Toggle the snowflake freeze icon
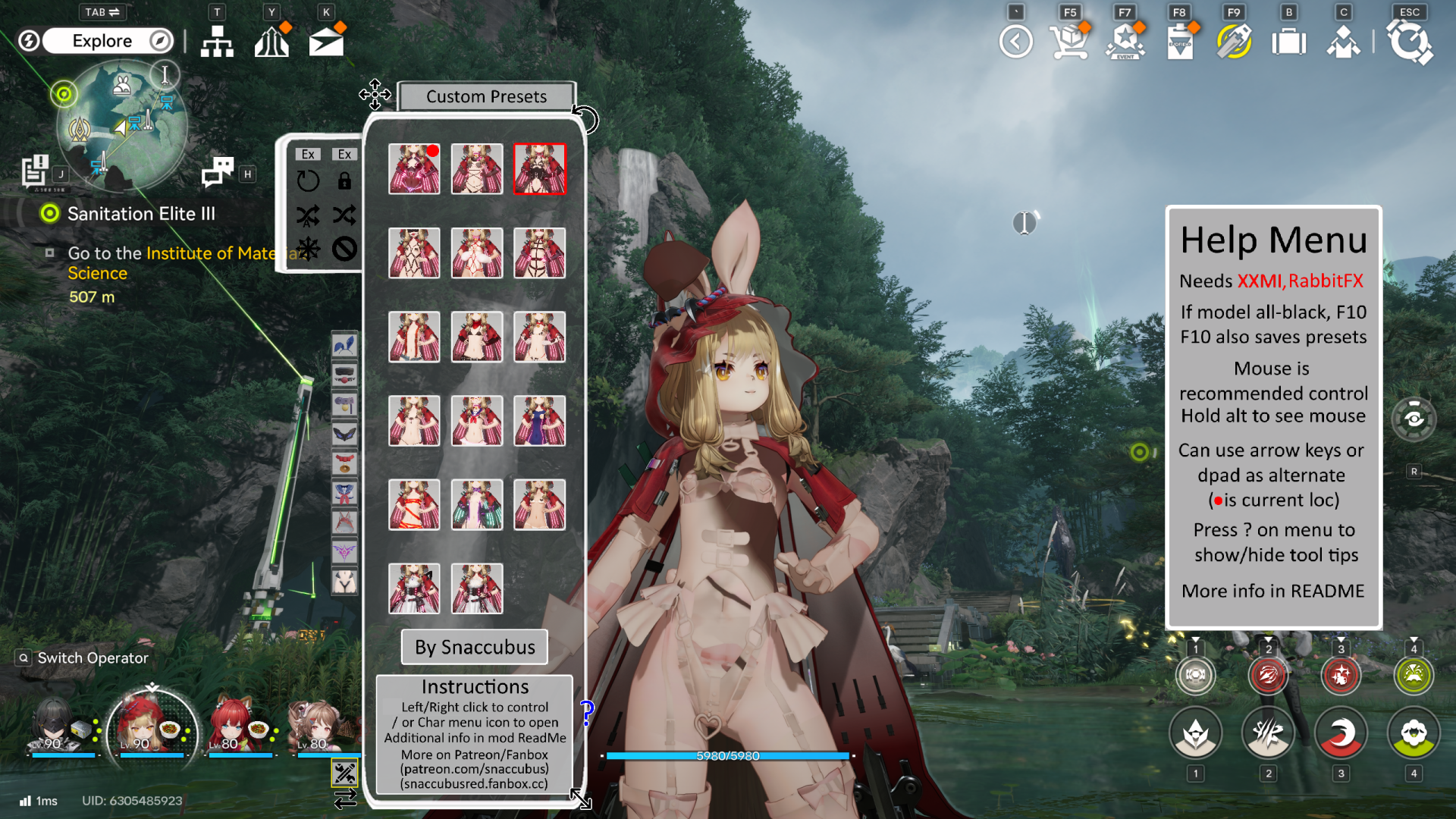This screenshot has height=819, width=1456. click(x=308, y=249)
